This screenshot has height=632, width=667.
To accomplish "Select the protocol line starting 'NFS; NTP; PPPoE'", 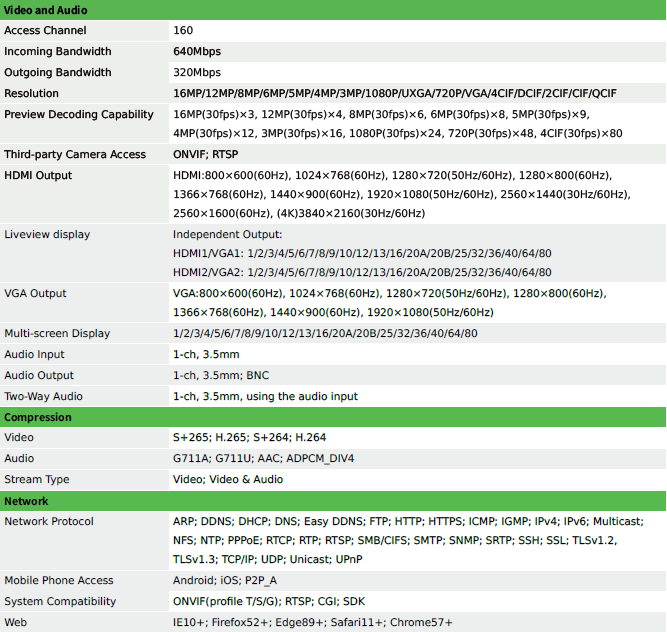I will (x=395, y=540).
